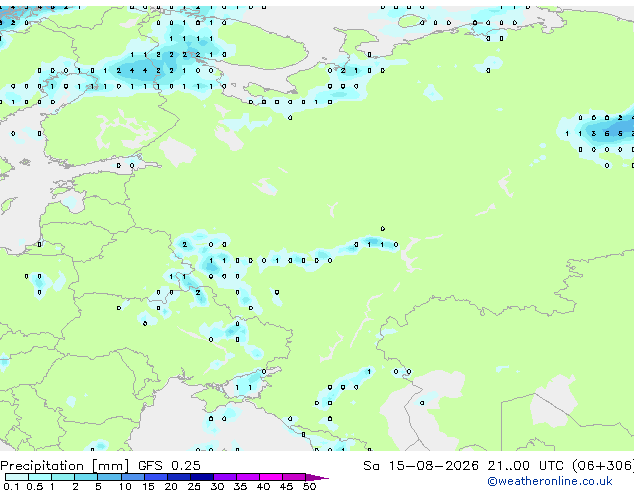Click the '21:00 UTC' time text
Viewport: 634px width, 490px height.
point(525,466)
